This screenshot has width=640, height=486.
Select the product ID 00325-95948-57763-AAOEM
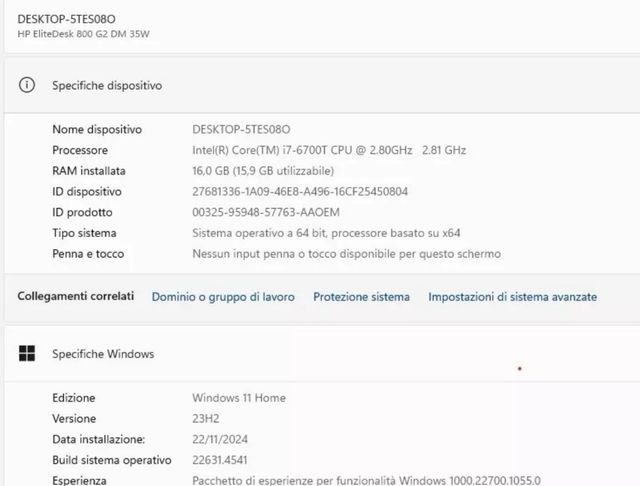(266, 213)
